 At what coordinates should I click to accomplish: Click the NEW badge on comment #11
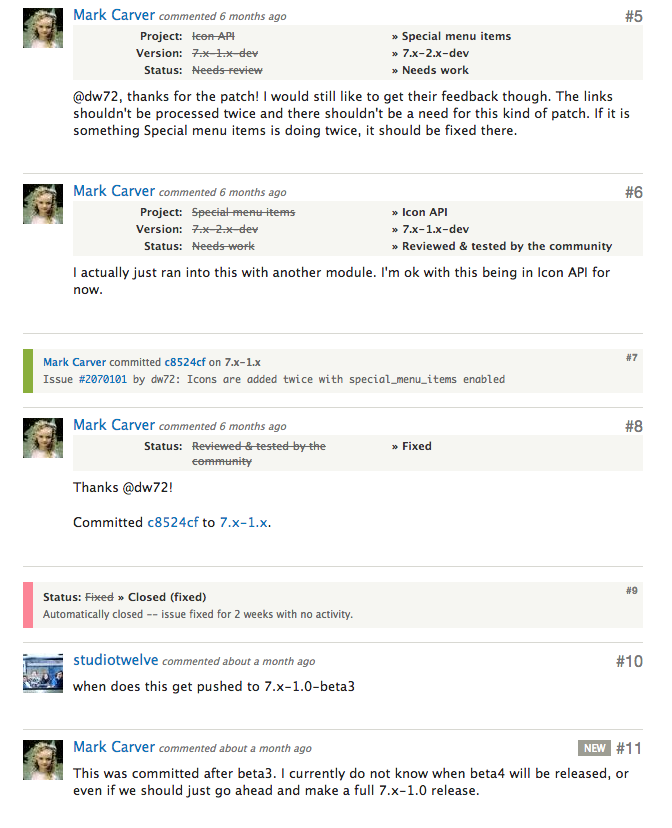594,748
